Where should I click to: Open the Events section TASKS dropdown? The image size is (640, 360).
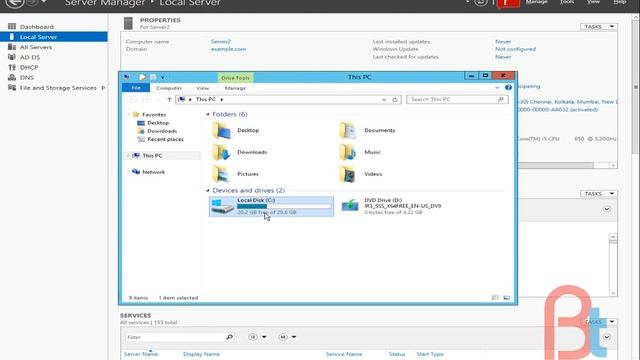click(x=598, y=193)
